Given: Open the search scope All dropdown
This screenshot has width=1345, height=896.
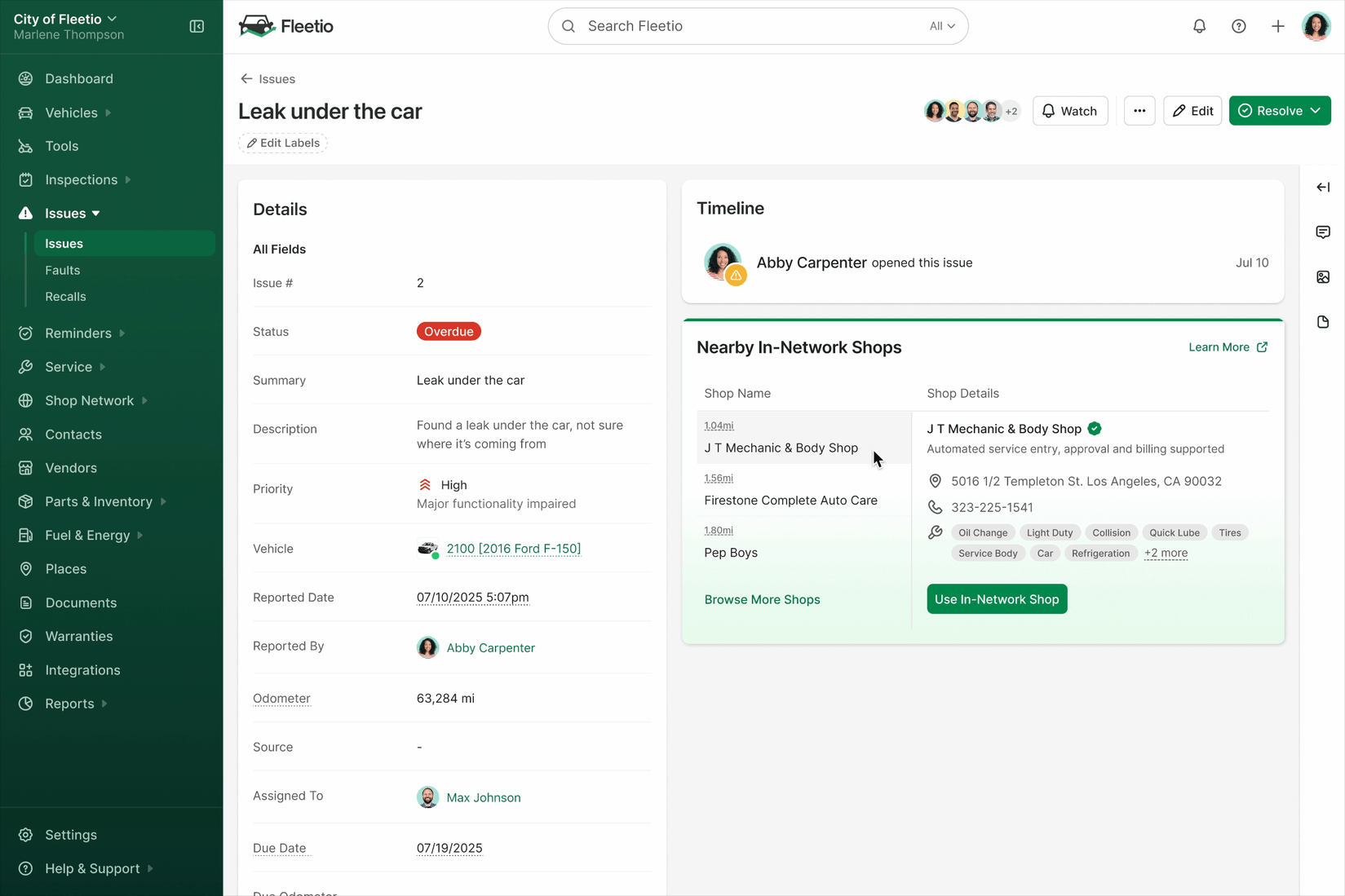Looking at the screenshot, I should tap(942, 26).
